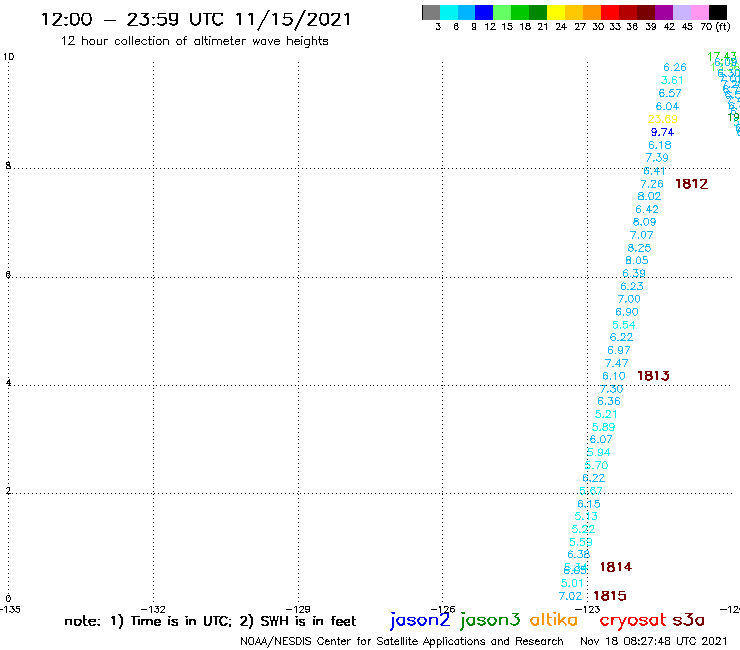
Task: Click the latitude 8 axis label
Action: coord(8,166)
